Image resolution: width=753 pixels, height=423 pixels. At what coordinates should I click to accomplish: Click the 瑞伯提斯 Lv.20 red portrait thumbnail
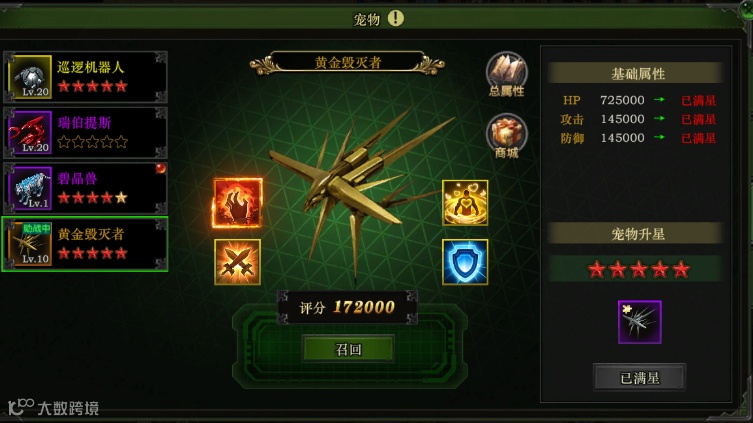(30, 133)
